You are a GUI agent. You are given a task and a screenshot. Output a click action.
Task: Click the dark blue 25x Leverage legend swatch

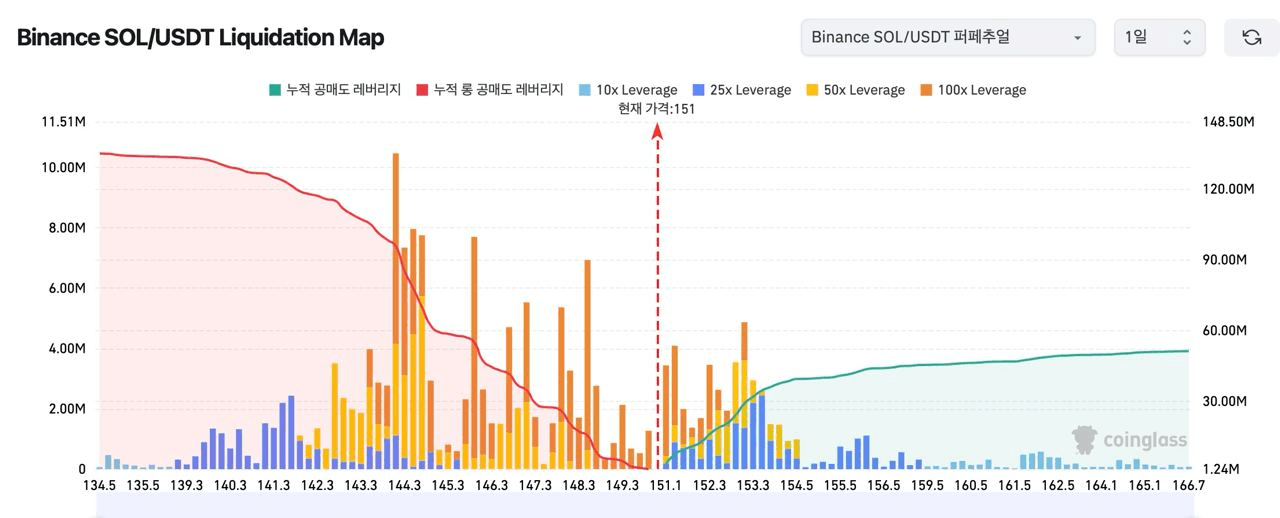(698, 90)
